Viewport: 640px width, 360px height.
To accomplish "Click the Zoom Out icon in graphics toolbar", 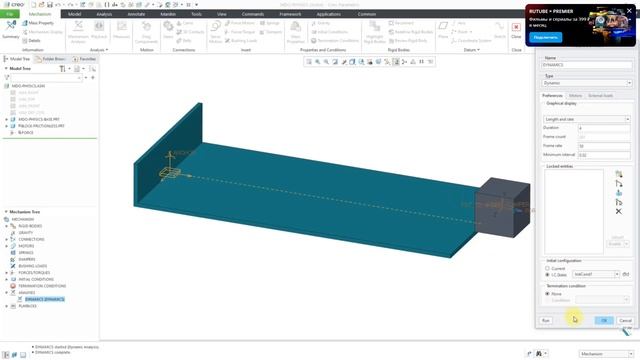I will pyautogui.click(x=326, y=62).
